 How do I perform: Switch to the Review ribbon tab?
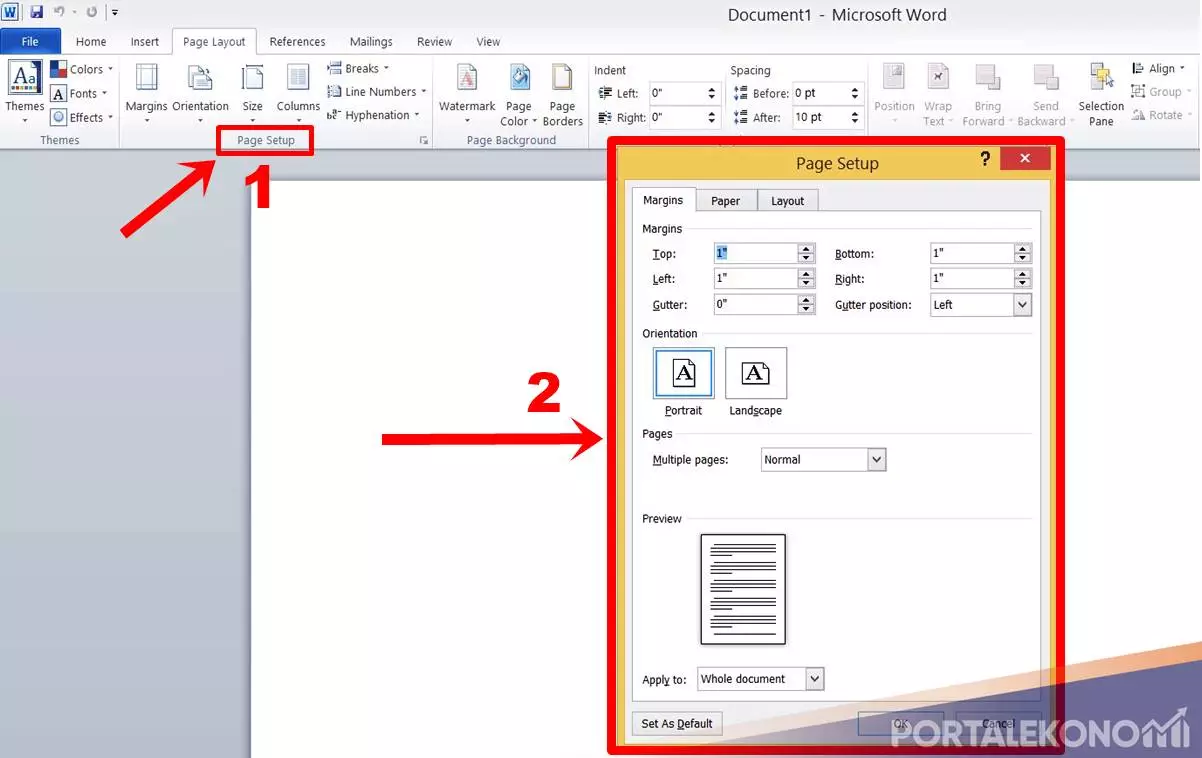coord(435,42)
